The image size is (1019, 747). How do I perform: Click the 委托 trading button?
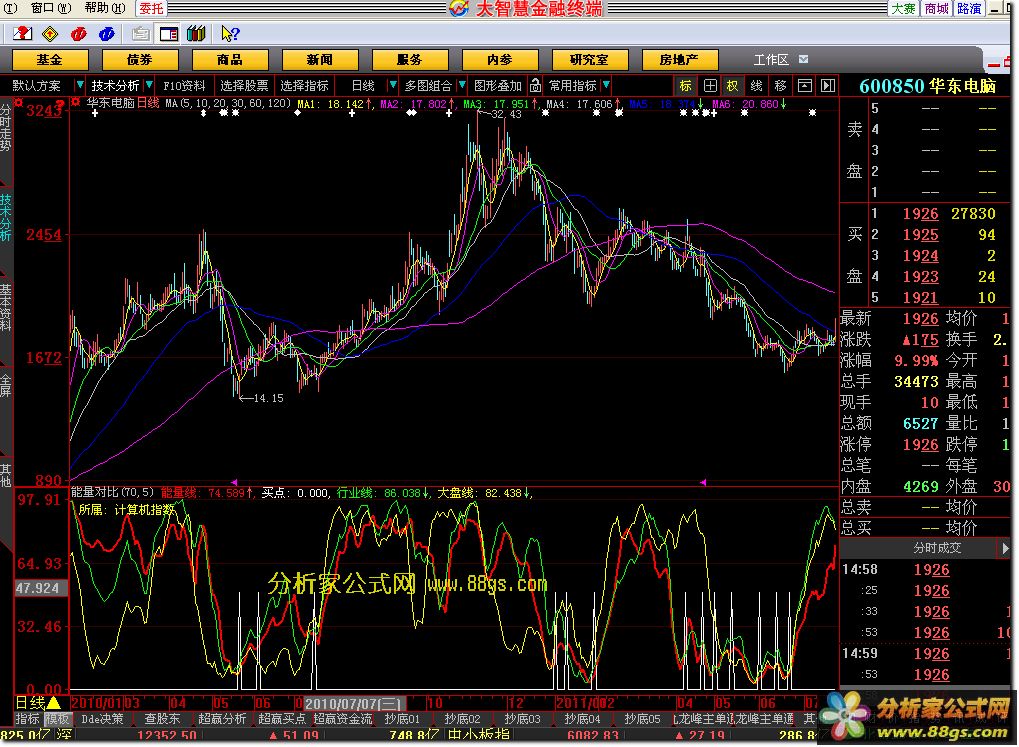tap(151, 8)
